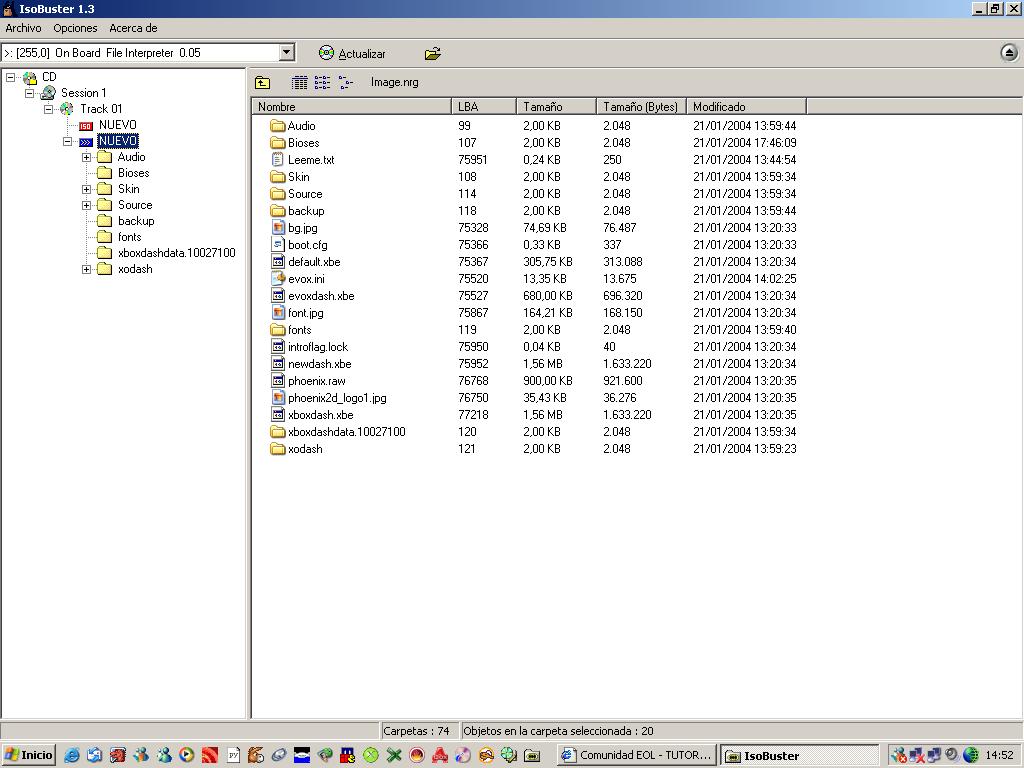Expand the xodash folder in tree
Viewport: 1024px width, 768px height.
point(86,269)
